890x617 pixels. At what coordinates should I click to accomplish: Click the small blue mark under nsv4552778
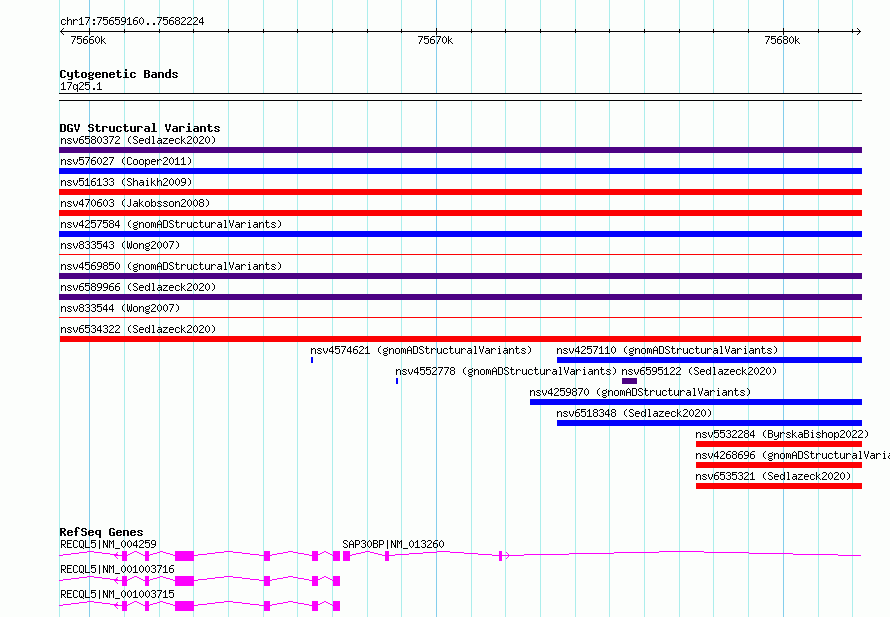tap(397, 381)
